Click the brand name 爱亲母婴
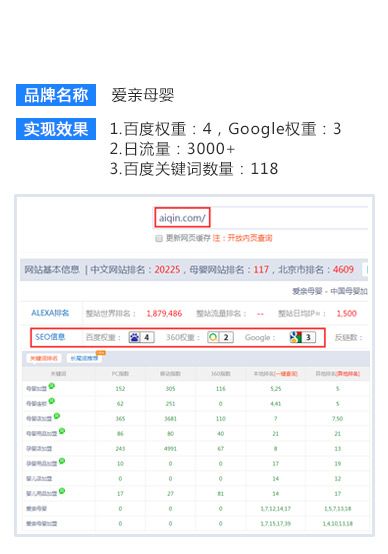 [x=143, y=95]
